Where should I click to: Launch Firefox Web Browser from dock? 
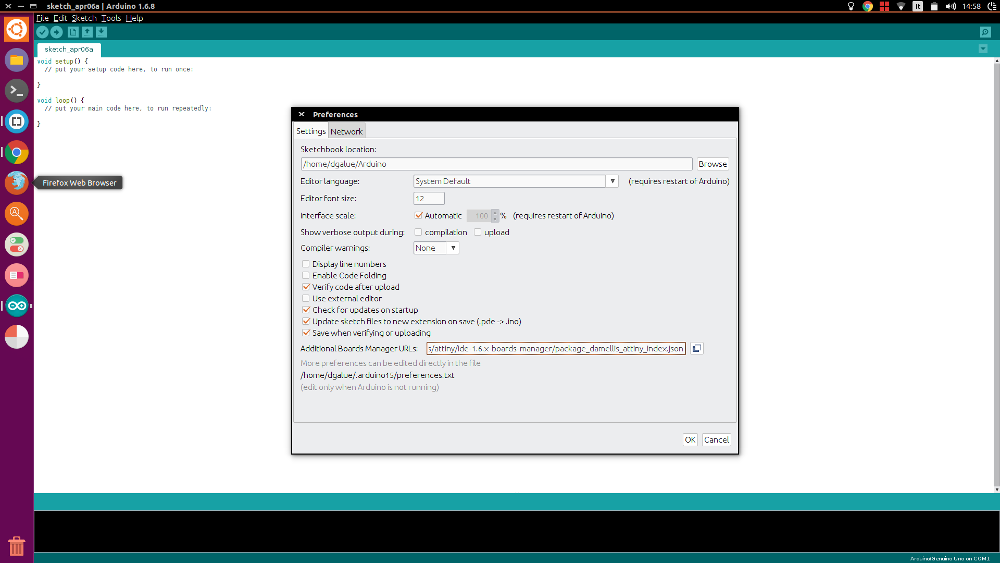(x=17, y=183)
